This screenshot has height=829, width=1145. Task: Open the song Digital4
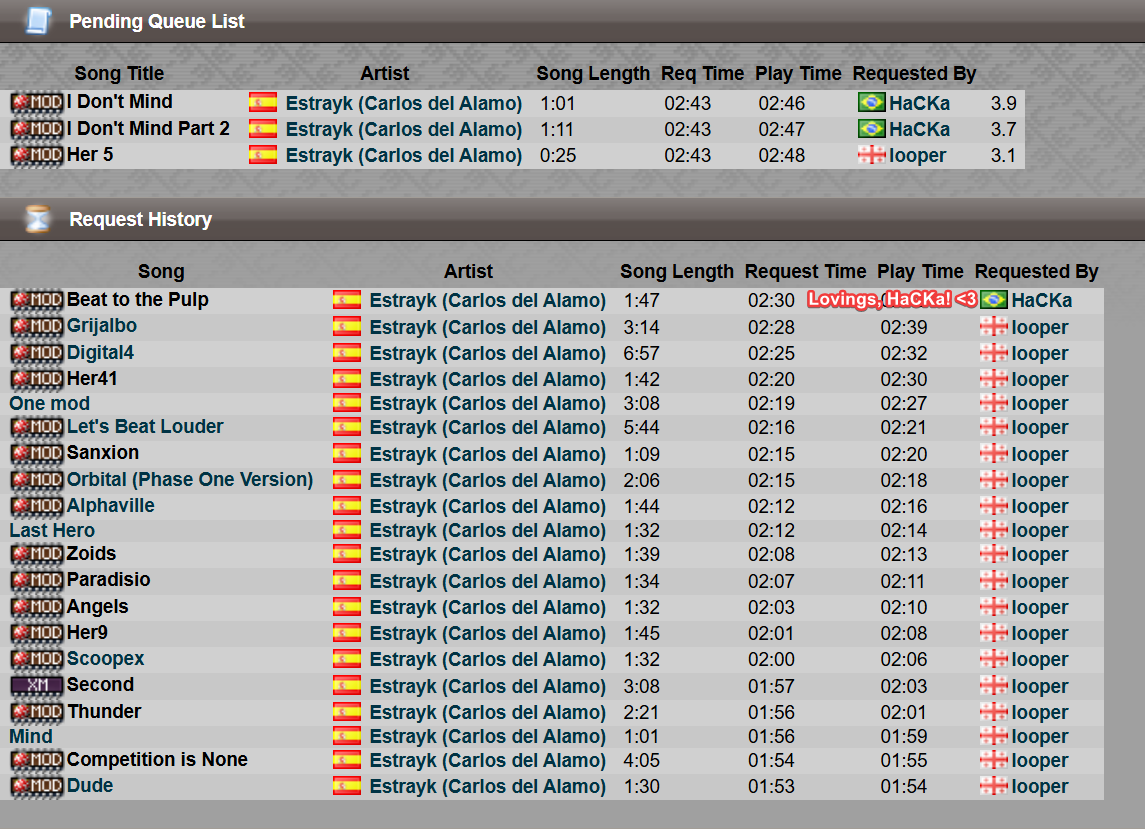[100, 353]
